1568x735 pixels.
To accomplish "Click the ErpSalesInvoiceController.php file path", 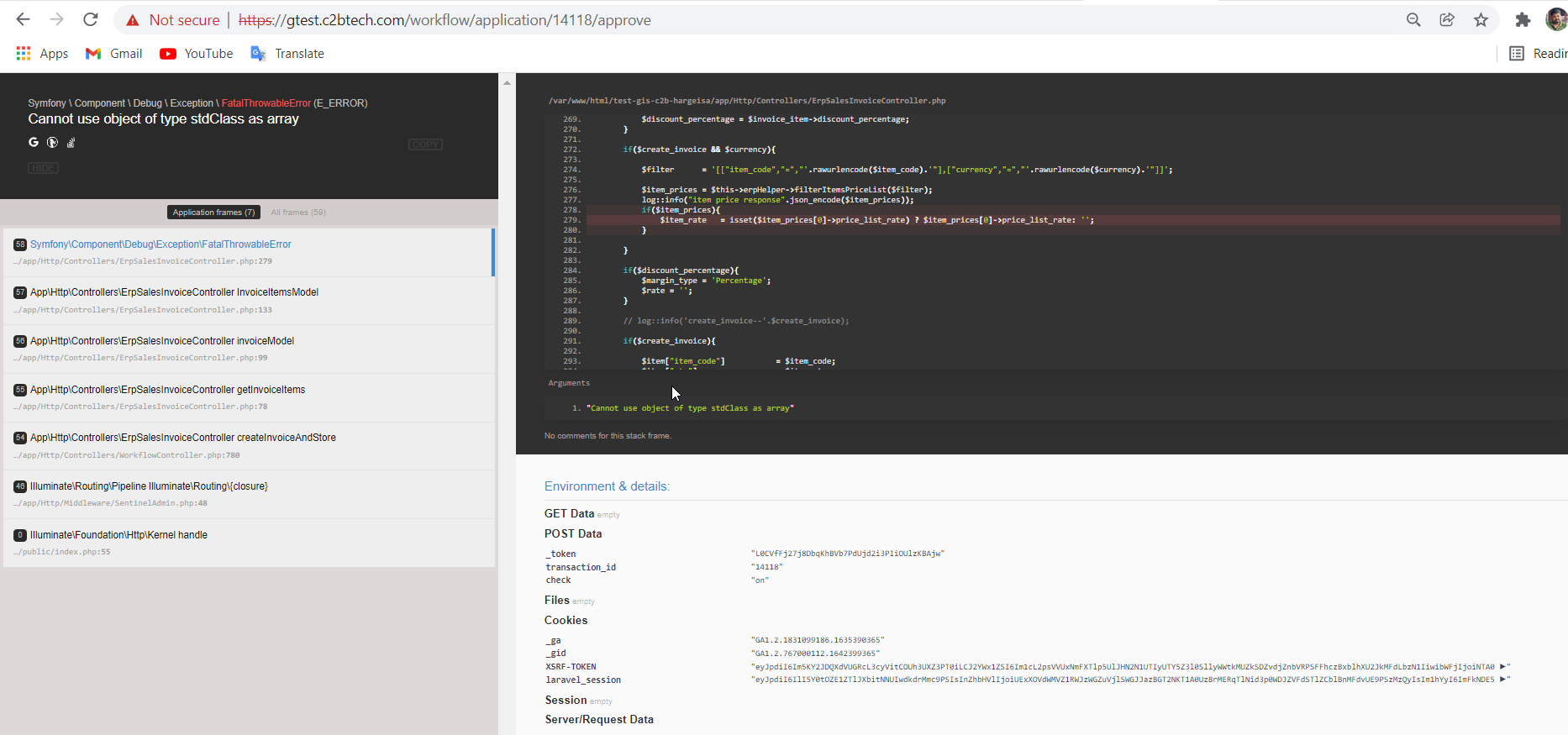I will (x=747, y=101).
